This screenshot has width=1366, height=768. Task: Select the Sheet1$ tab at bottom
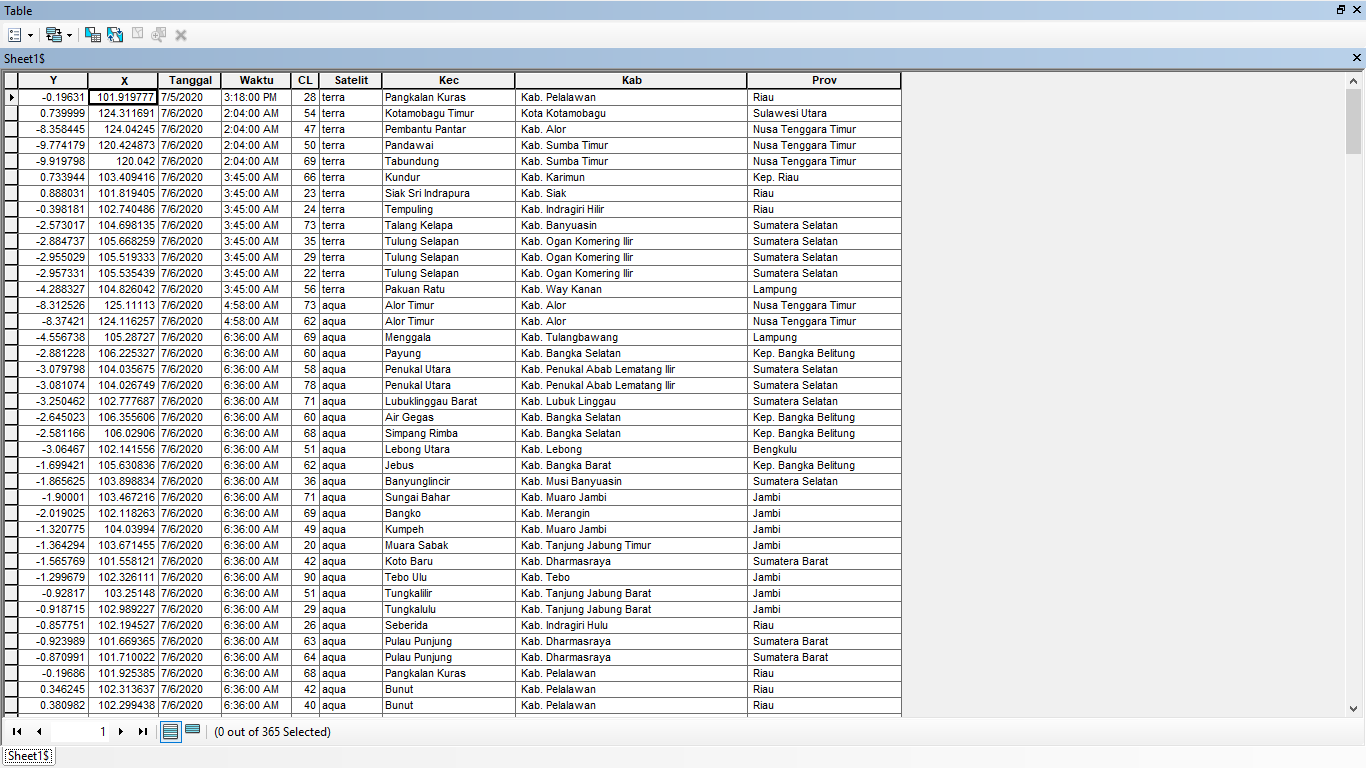tap(29, 756)
